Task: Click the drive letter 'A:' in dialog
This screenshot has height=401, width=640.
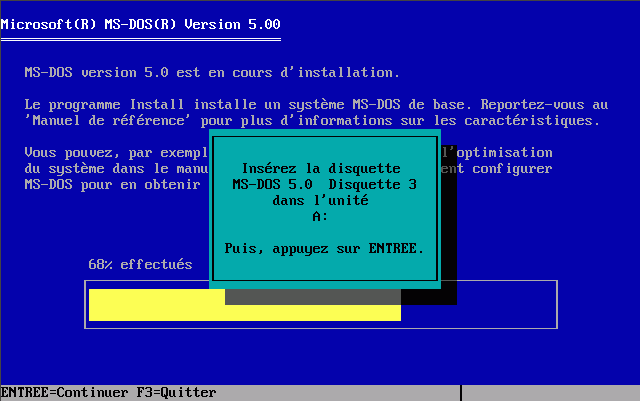Action: 320,216
